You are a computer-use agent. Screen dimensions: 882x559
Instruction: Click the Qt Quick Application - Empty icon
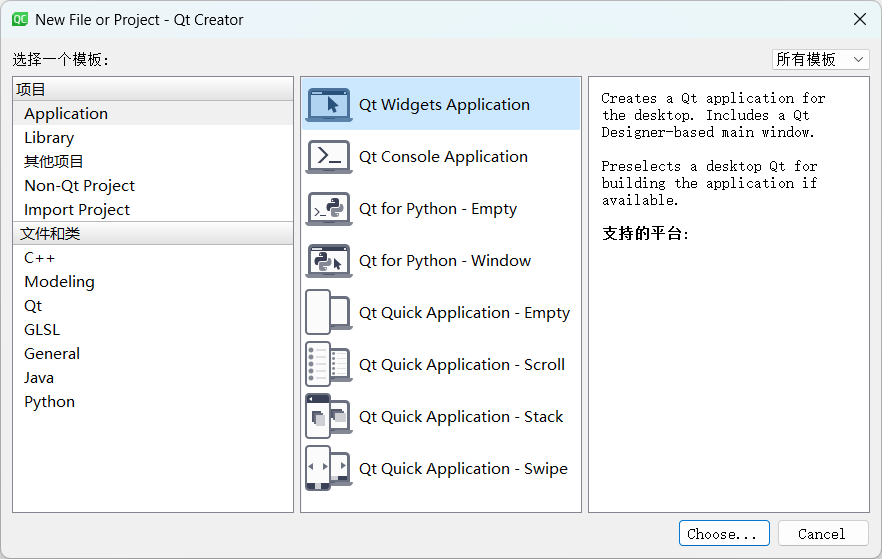click(x=328, y=313)
